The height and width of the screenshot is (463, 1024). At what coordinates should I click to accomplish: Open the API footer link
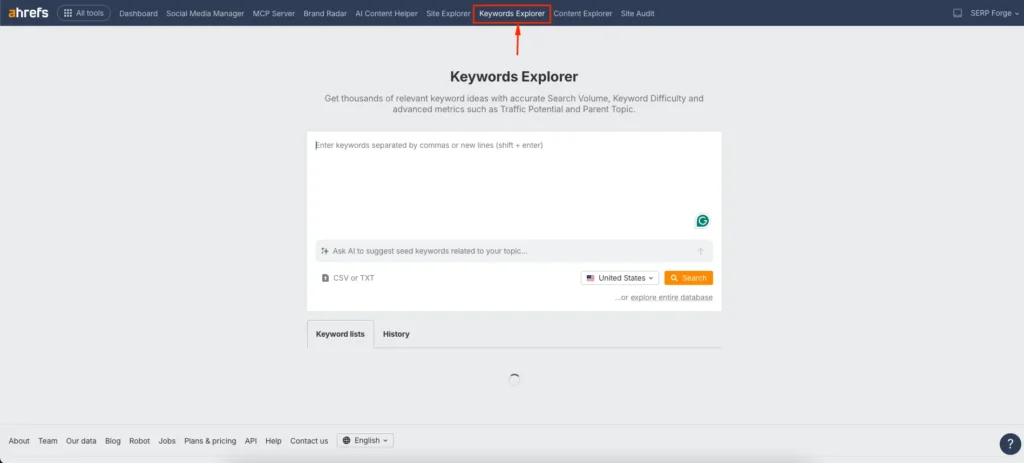251,441
